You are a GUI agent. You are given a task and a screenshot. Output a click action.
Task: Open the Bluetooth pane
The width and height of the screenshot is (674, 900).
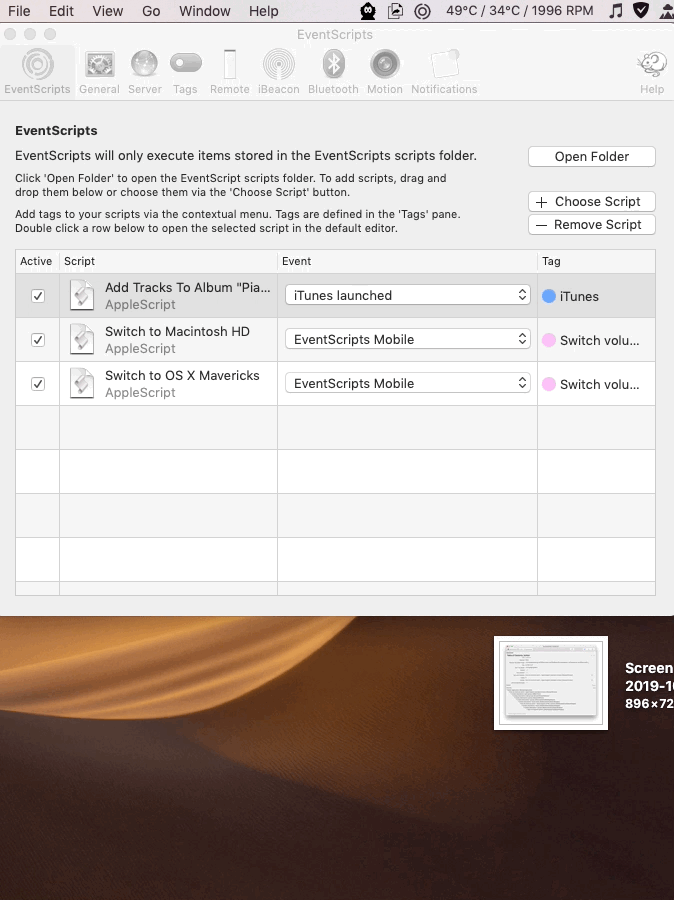coord(333,72)
